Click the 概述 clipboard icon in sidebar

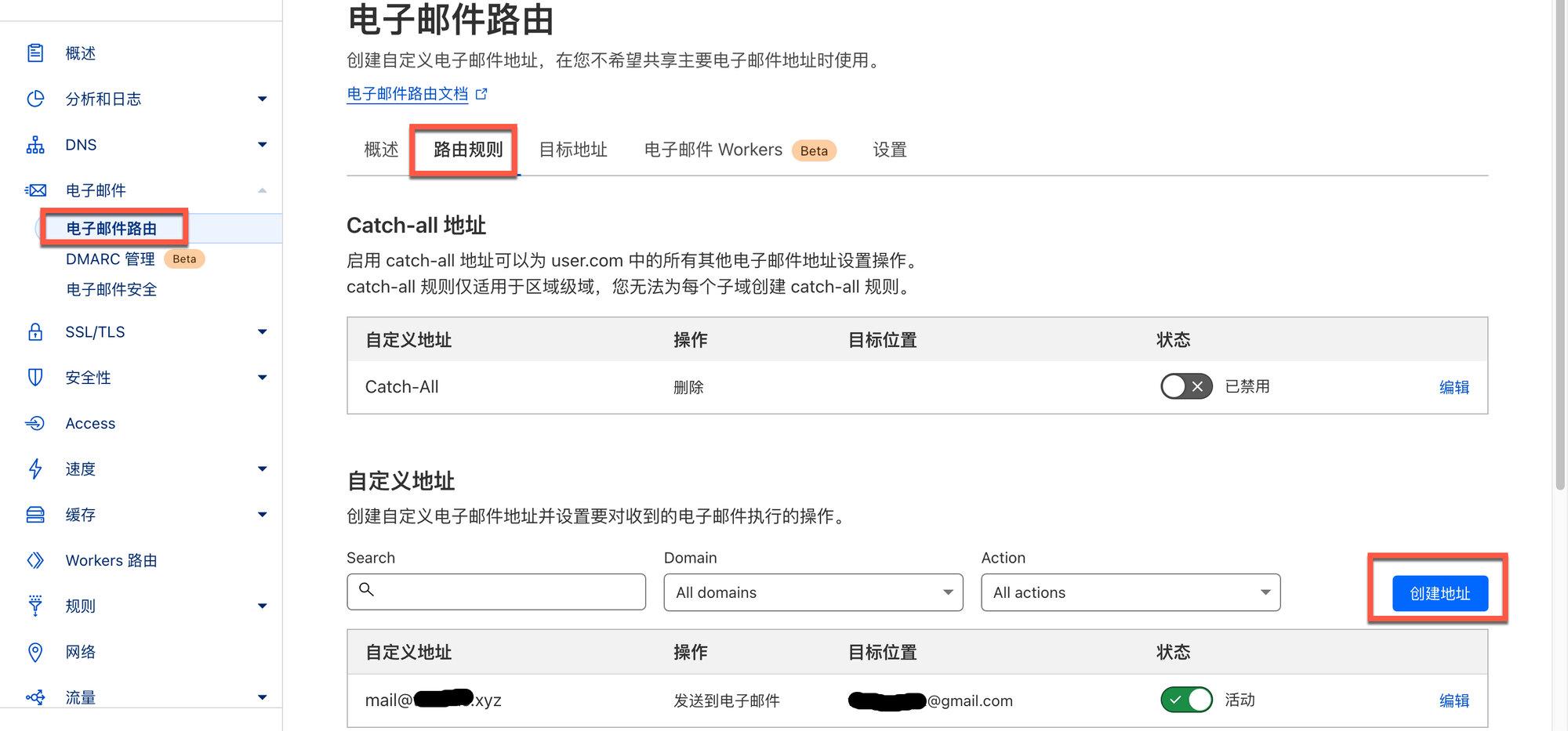35,53
